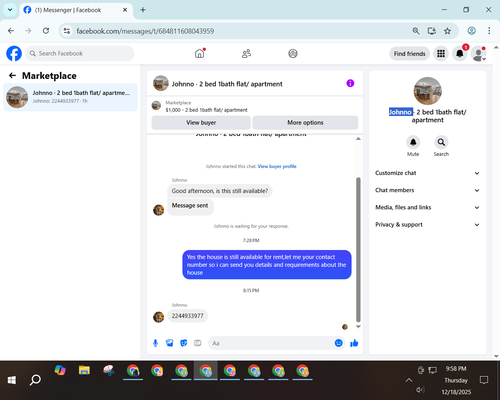Open Chrome install app icon in address bar
Screen dimensions: 500x400
[x=432, y=31]
